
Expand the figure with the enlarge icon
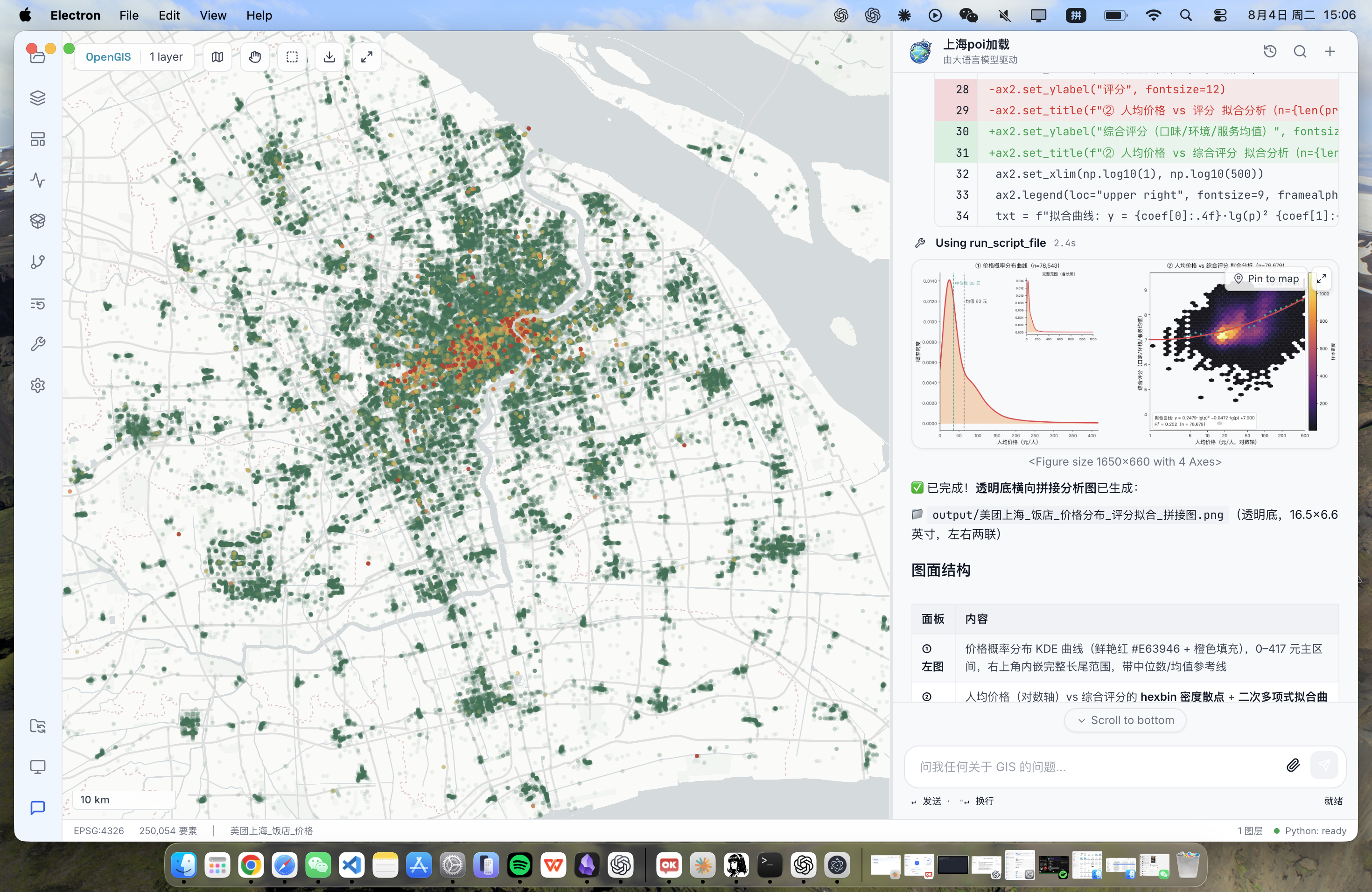click(1321, 279)
